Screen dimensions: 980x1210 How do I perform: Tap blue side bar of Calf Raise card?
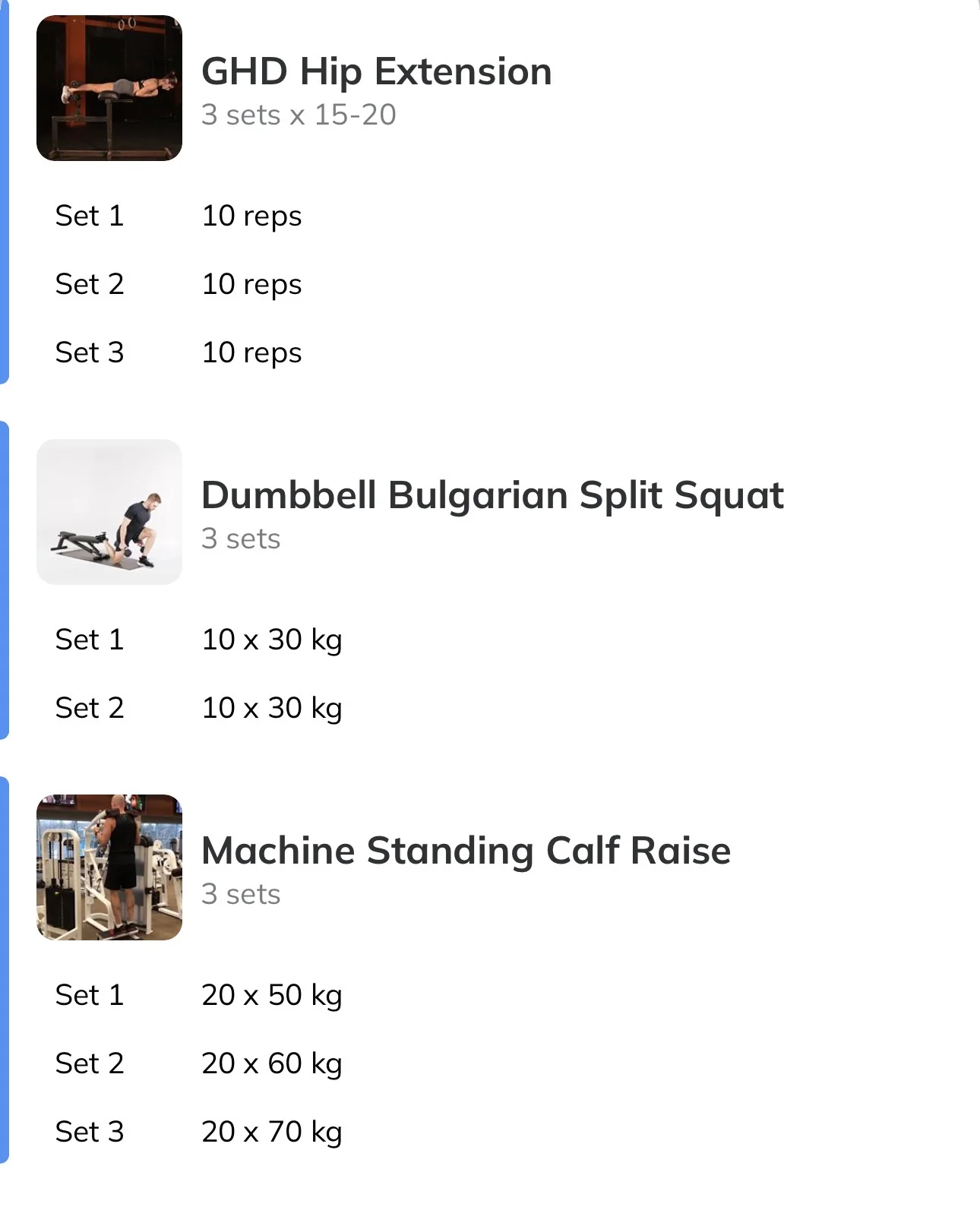(4, 970)
